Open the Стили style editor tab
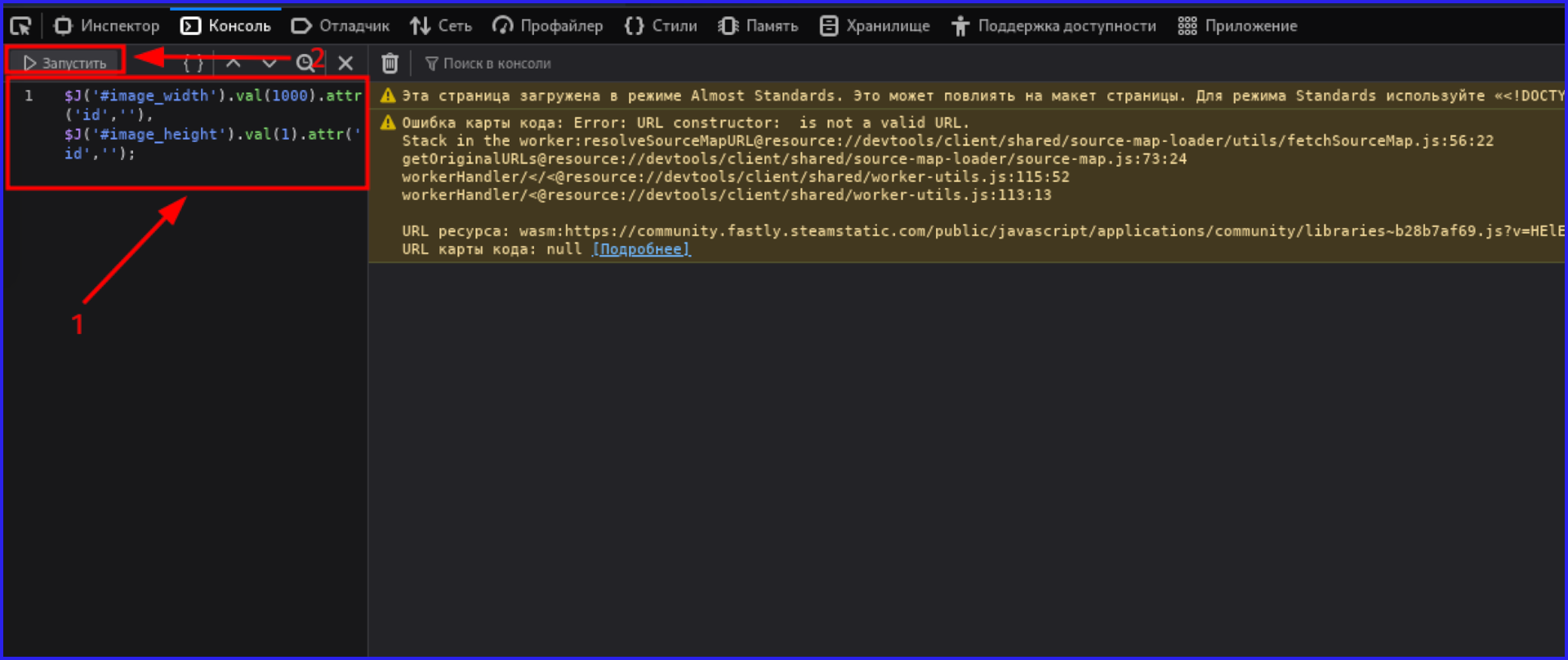1568x660 pixels. 661,26
